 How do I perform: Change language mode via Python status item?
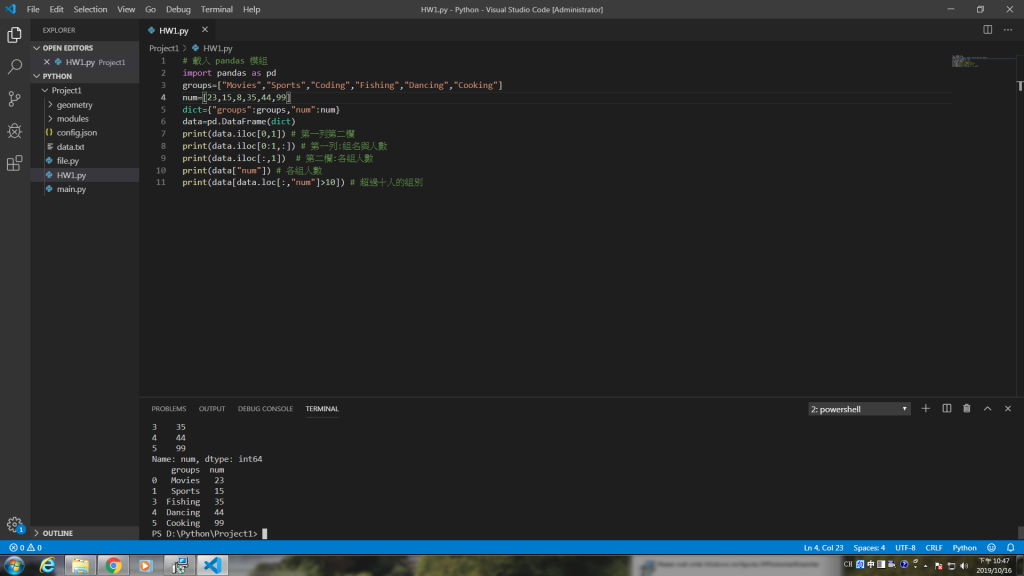(x=964, y=548)
